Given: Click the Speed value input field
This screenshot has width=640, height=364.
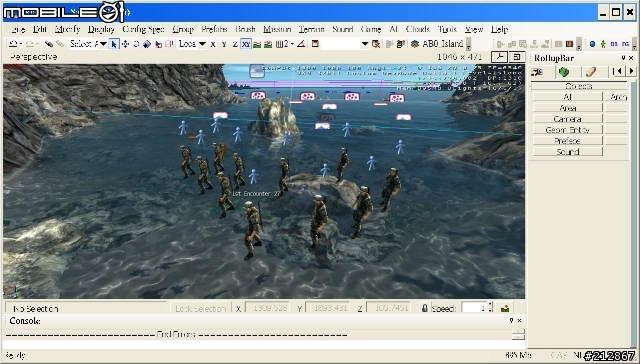Looking at the screenshot, I should pyautogui.click(x=474, y=308).
